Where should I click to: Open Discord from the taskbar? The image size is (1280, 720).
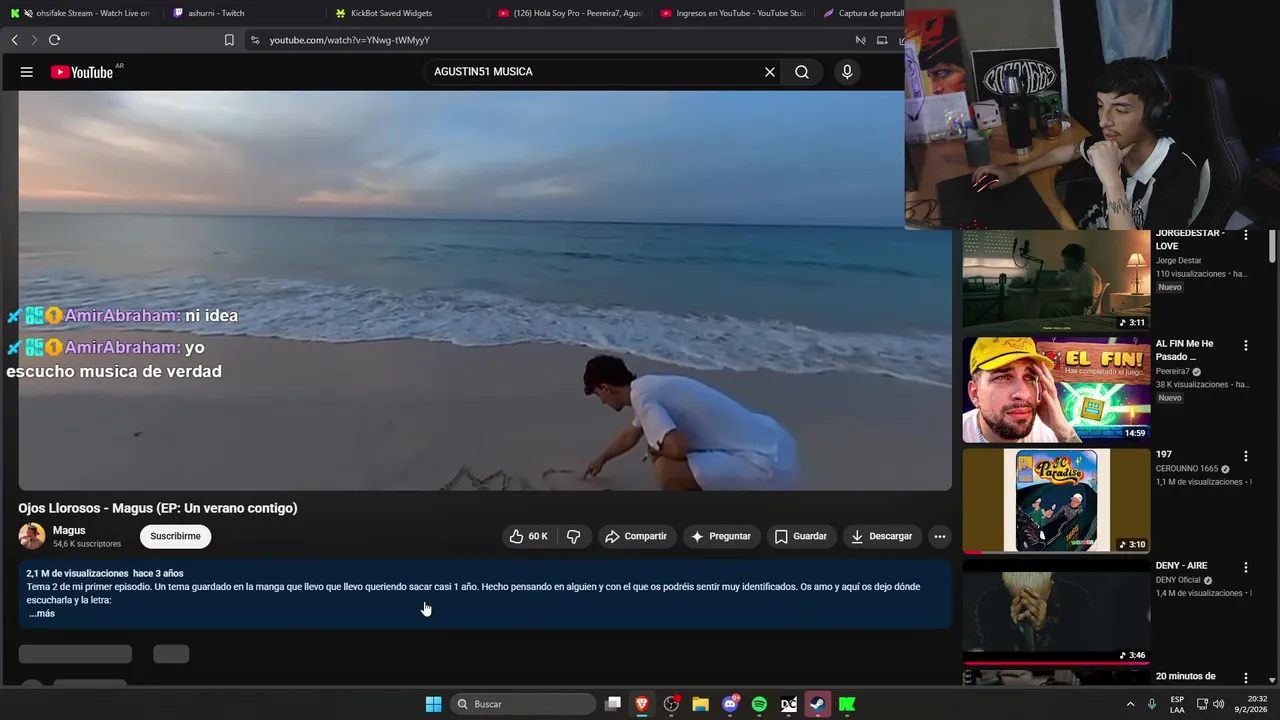730,704
